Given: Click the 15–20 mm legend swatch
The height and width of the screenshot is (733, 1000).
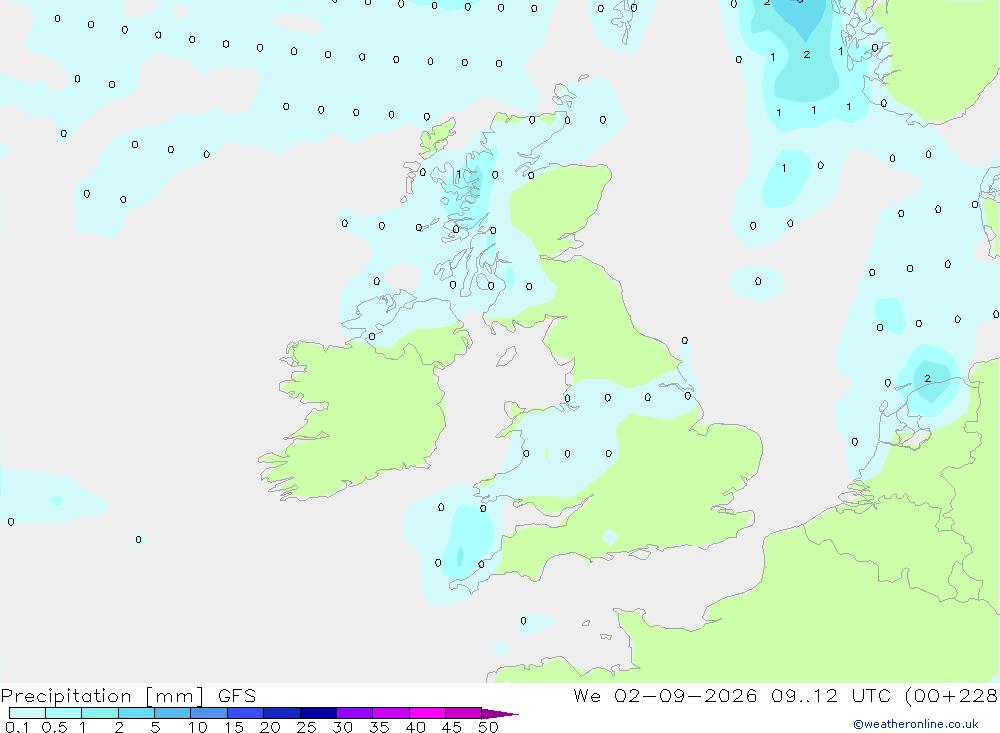Looking at the screenshot, I should pyautogui.click(x=246, y=713).
